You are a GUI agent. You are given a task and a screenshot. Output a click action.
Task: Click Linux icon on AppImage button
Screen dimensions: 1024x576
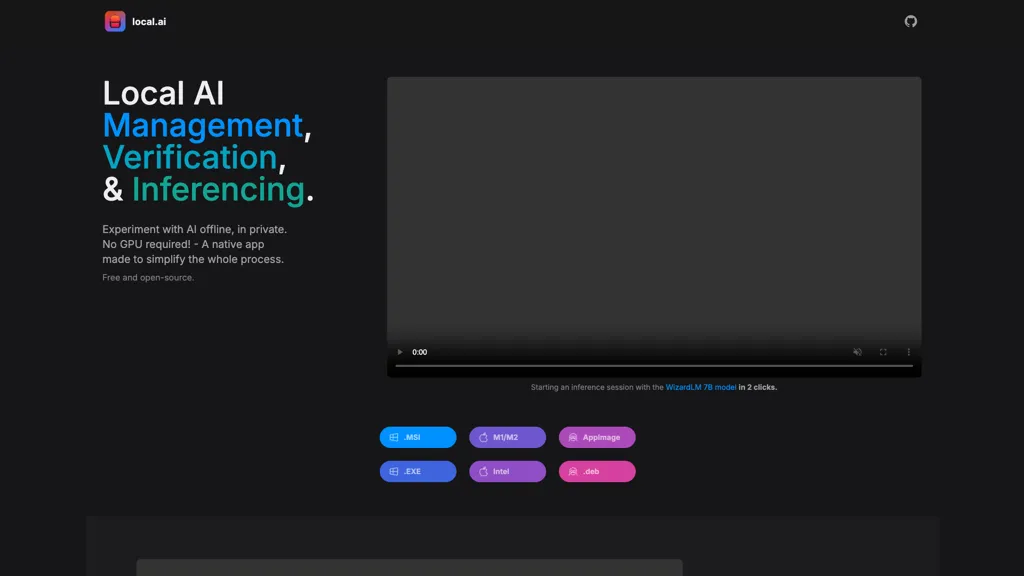[573, 438]
